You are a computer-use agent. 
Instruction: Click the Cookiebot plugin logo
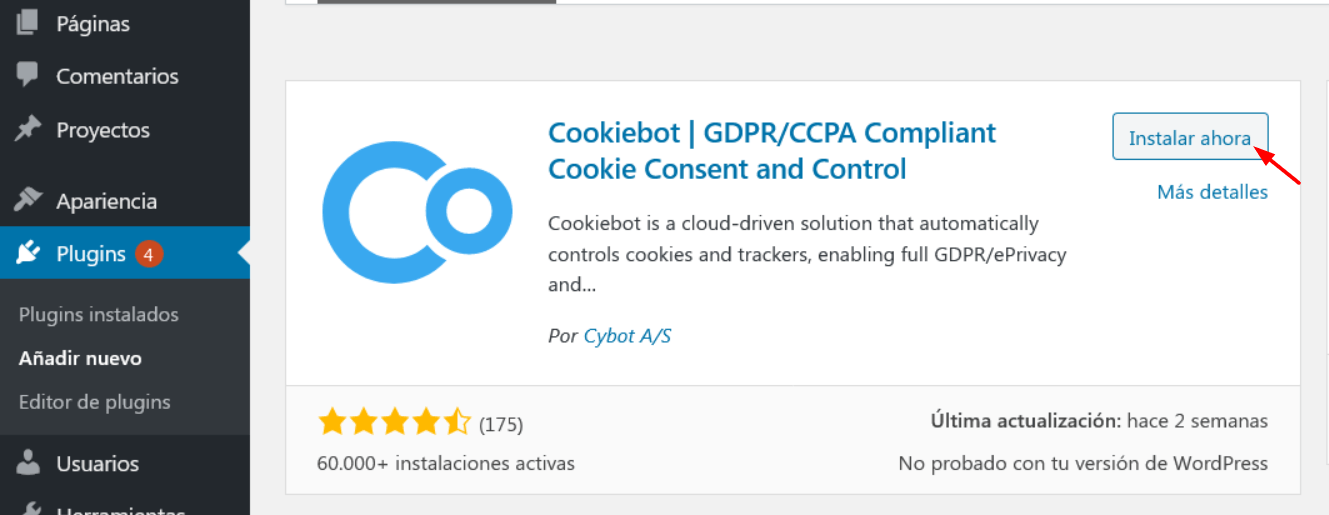click(417, 212)
